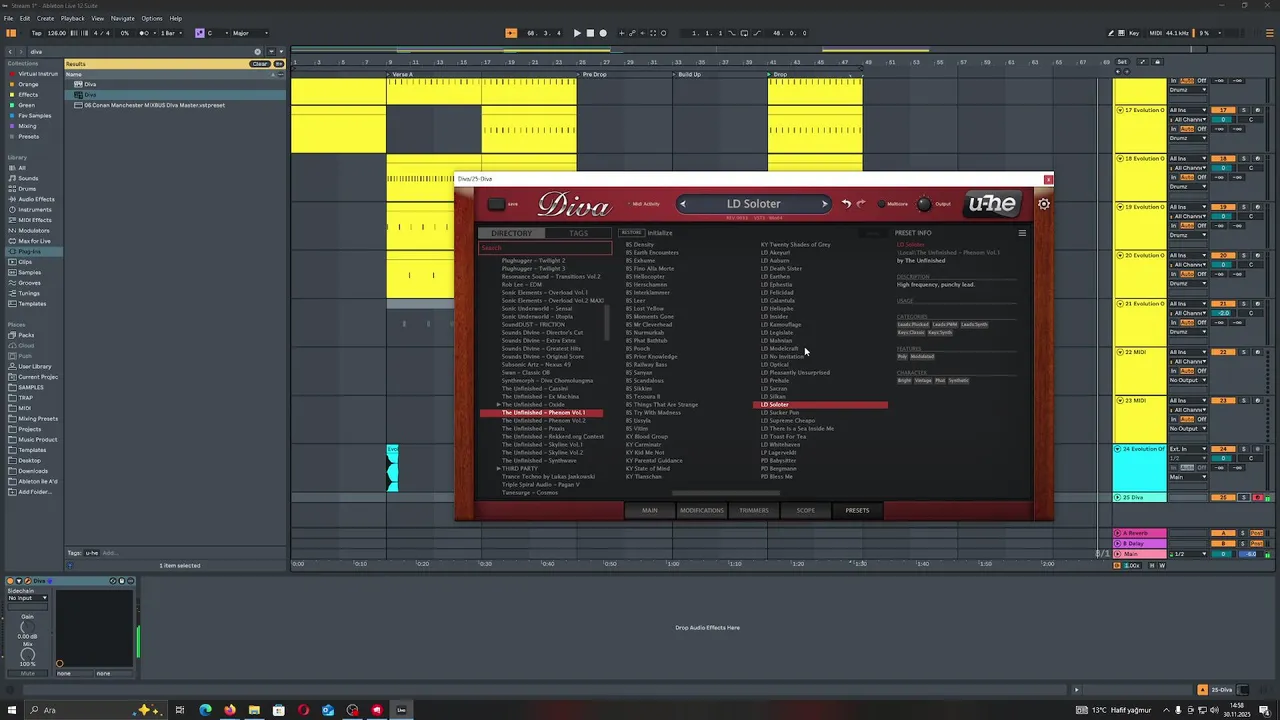The image size is (1280, 720).
Task: Adjust the Diva Output knob
Action: [x=924, y=204]
